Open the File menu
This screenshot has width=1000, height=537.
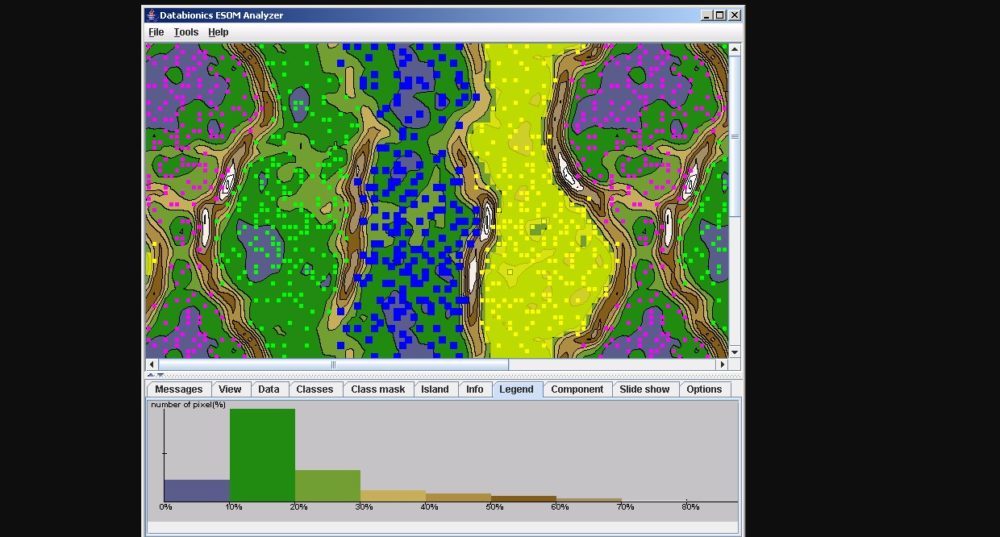156,32
